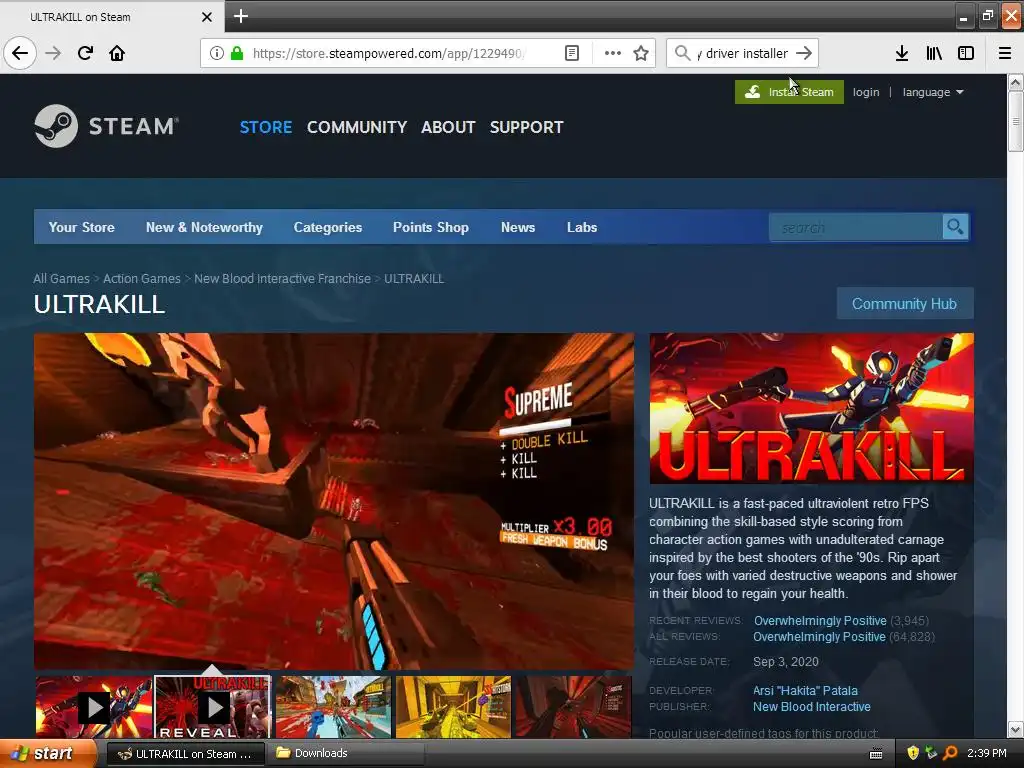Click the on-screen keyboard tray icon
The width and height of the screenshot is (1024, 768).
coord(876,754)
